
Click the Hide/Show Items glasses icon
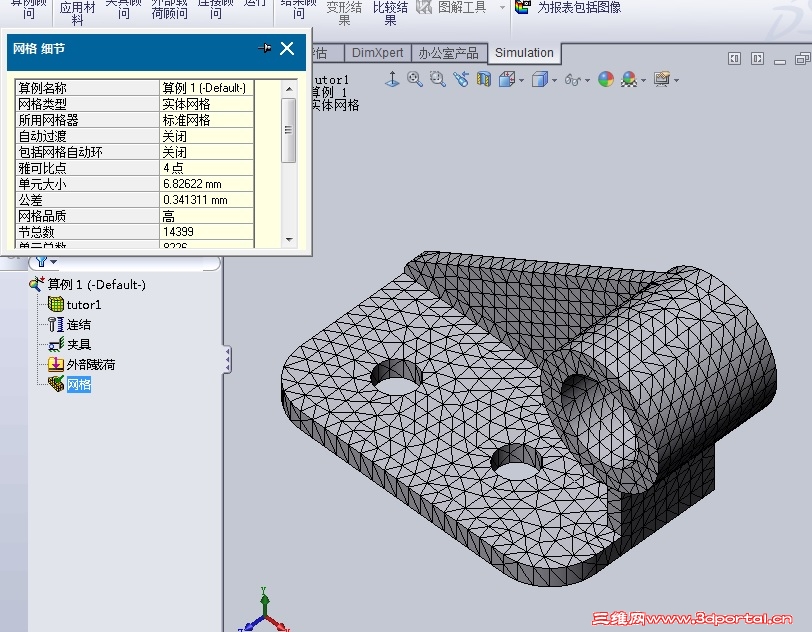coord(572,80)
